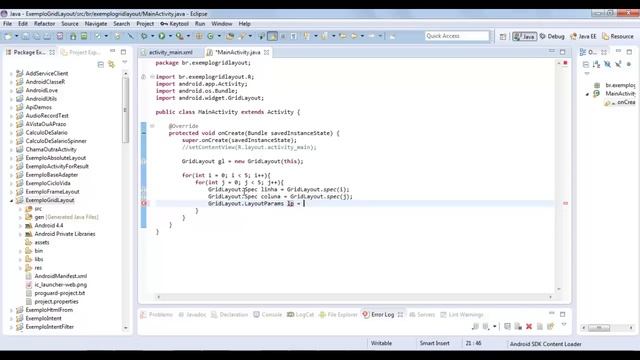This screenshot has width=640, height=360.
Task: Open the External Tools dropdown arrow
Action: click(x=188, y=36)
